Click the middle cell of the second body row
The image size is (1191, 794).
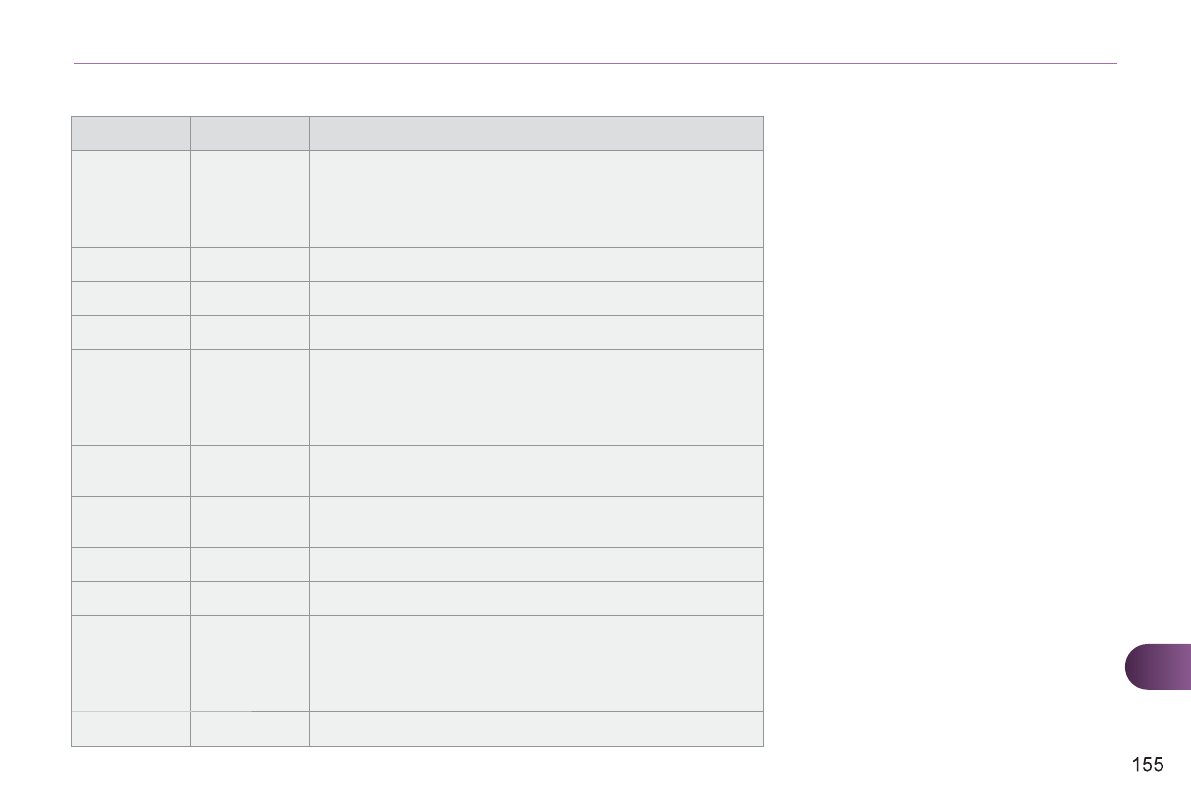249,264
